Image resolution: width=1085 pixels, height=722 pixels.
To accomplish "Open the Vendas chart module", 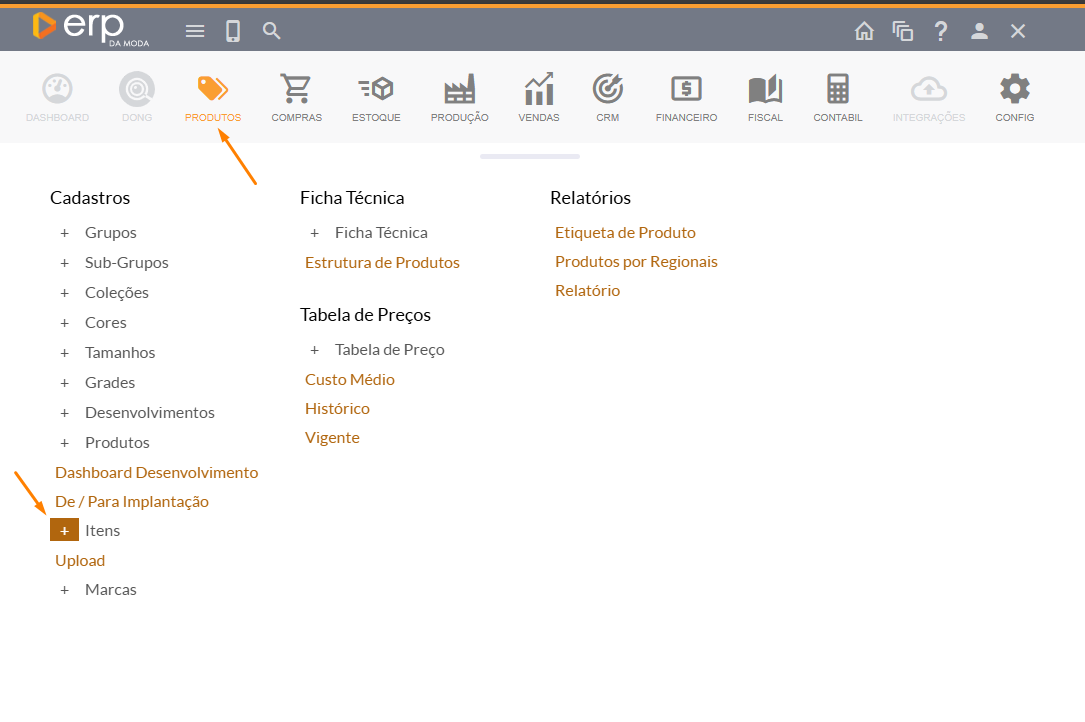I will [539, 98].
